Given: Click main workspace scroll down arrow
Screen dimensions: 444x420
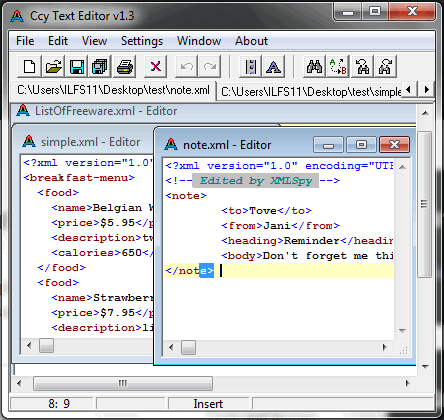Looking at the screenshot, I should click(425, 366).
